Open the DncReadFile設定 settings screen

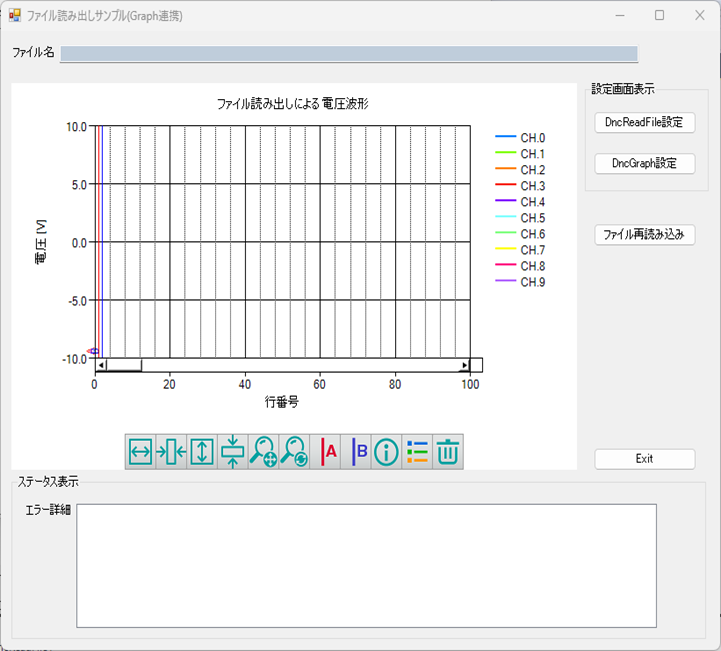point(644,122)
